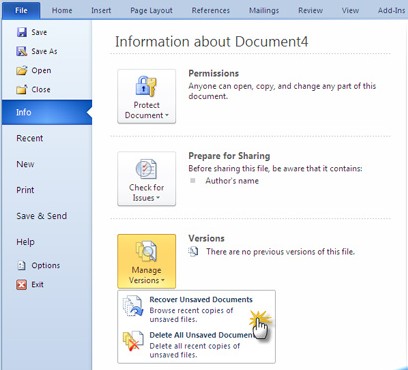The image size is (408, 370).
Task: Click the Manage Versions magnifier icon
Action: (146, 252)
